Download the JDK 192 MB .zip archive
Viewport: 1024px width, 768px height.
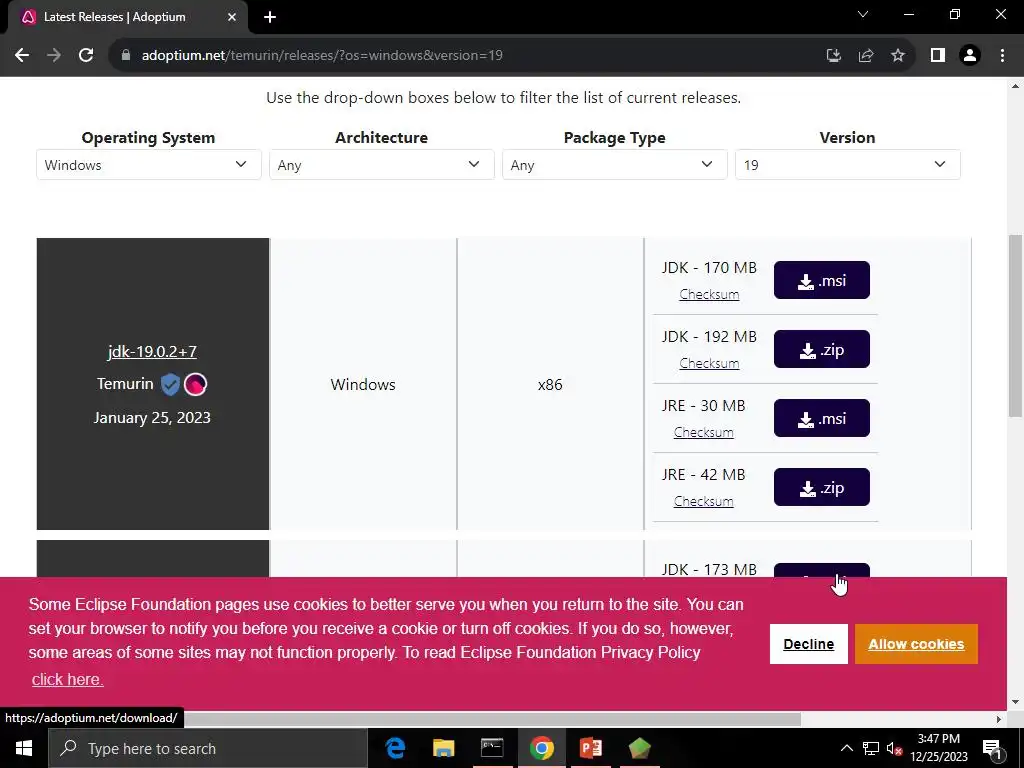click(822, 349)
